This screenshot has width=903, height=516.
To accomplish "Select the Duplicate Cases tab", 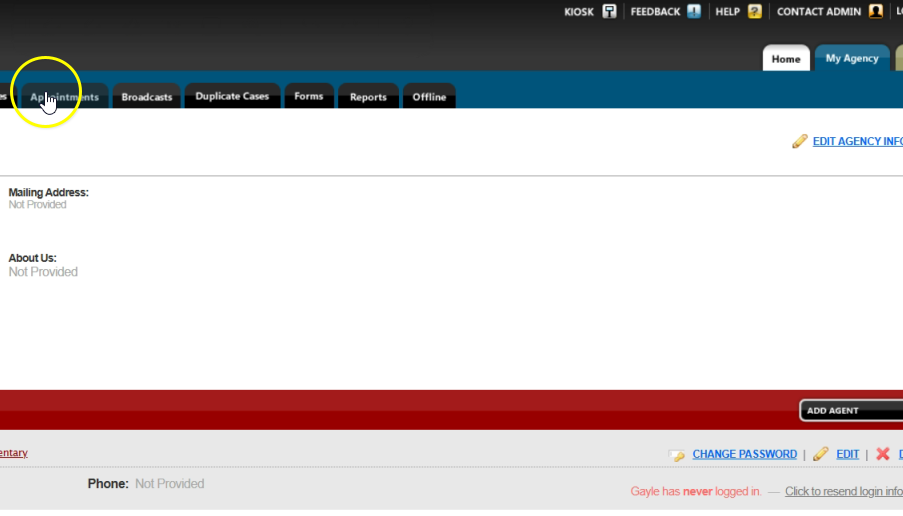I will pyautogui.click(x=232, y=97).
